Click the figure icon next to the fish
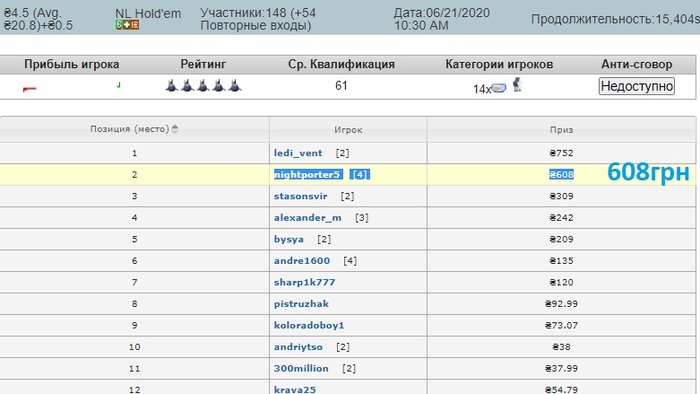Image resolution: width=700 pixels, height=394 pixels. pyautogui.click(x=517, y=84)
